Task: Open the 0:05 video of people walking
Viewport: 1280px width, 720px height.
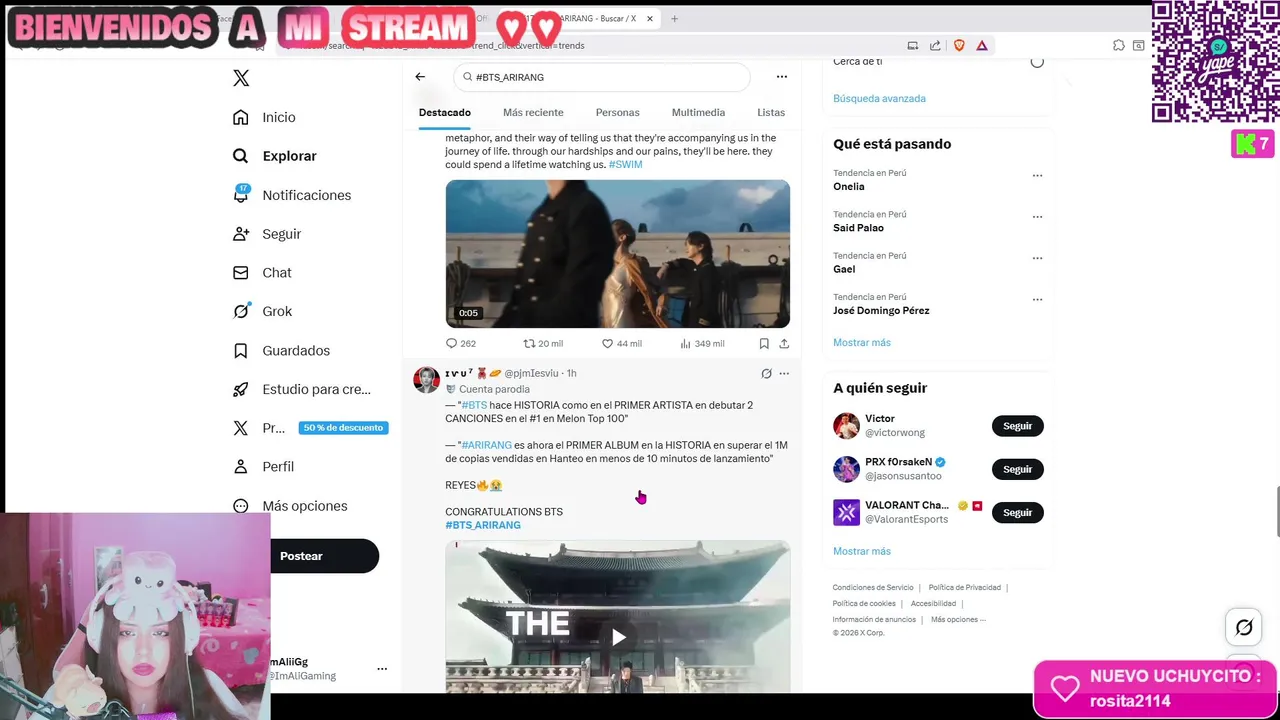Action: [618, 254]
